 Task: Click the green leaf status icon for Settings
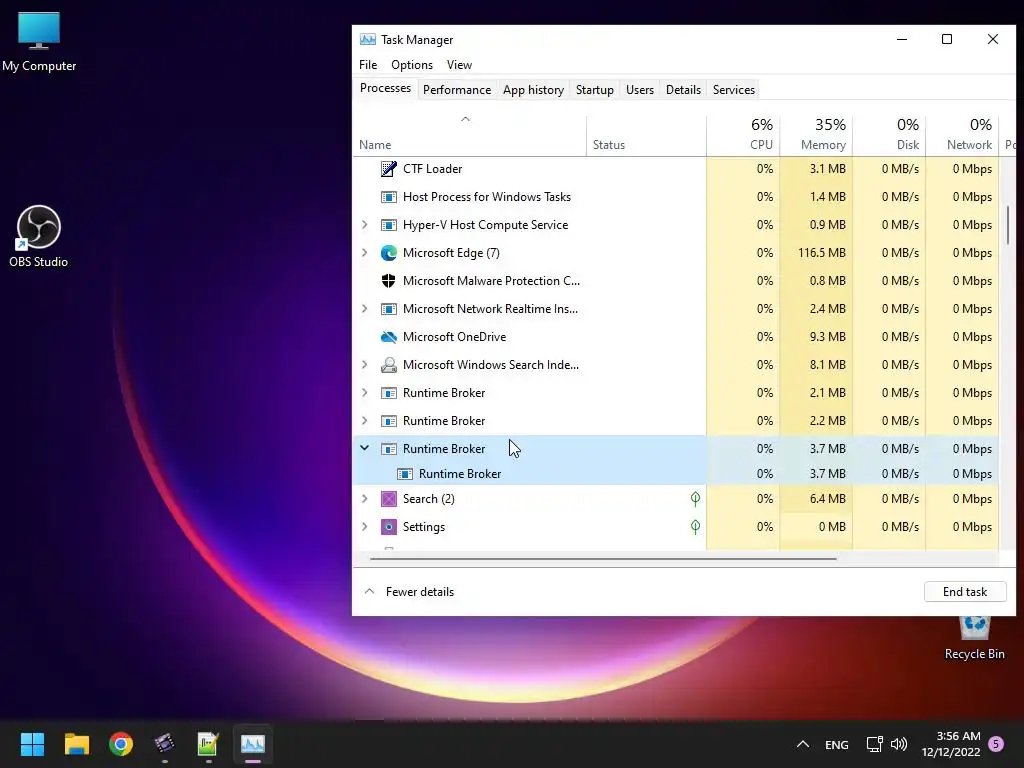(x=696, y=526)
